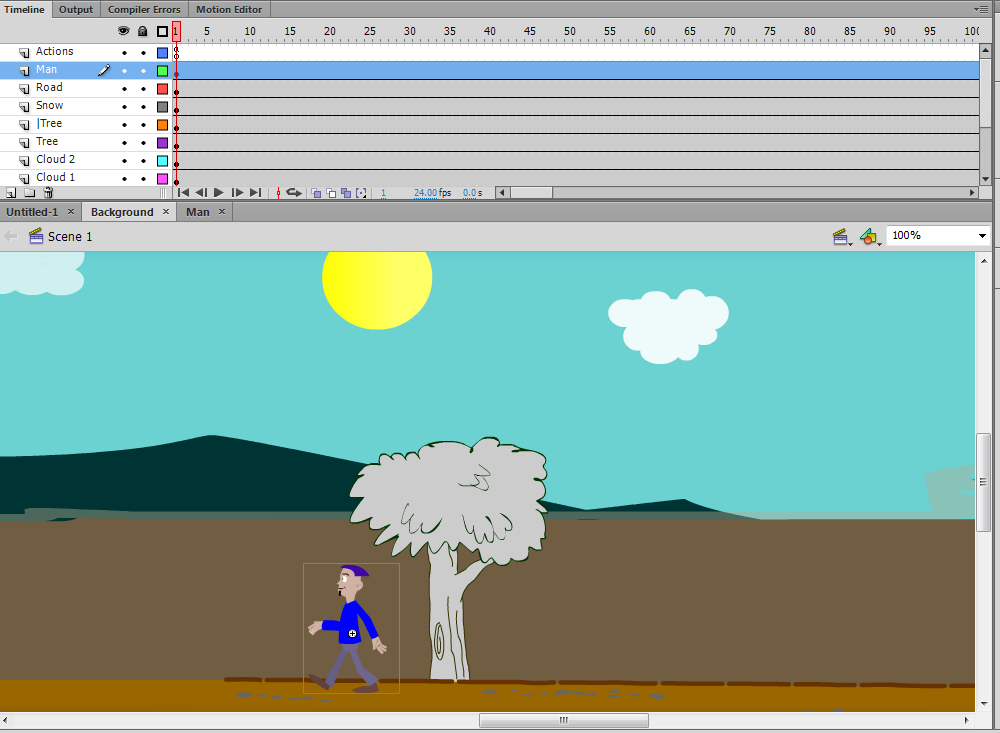The image size is (1000, 733).
Task: Return to Scene 1 via breadcrumb
Action: point(68,236)
